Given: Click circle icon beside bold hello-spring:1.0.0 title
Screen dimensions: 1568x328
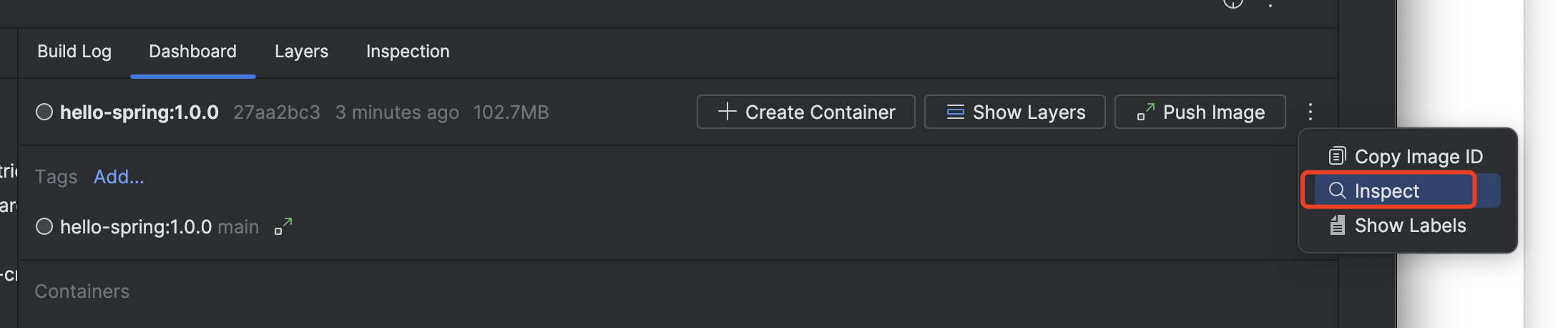Looking at the screenshot, I should 44,112.
